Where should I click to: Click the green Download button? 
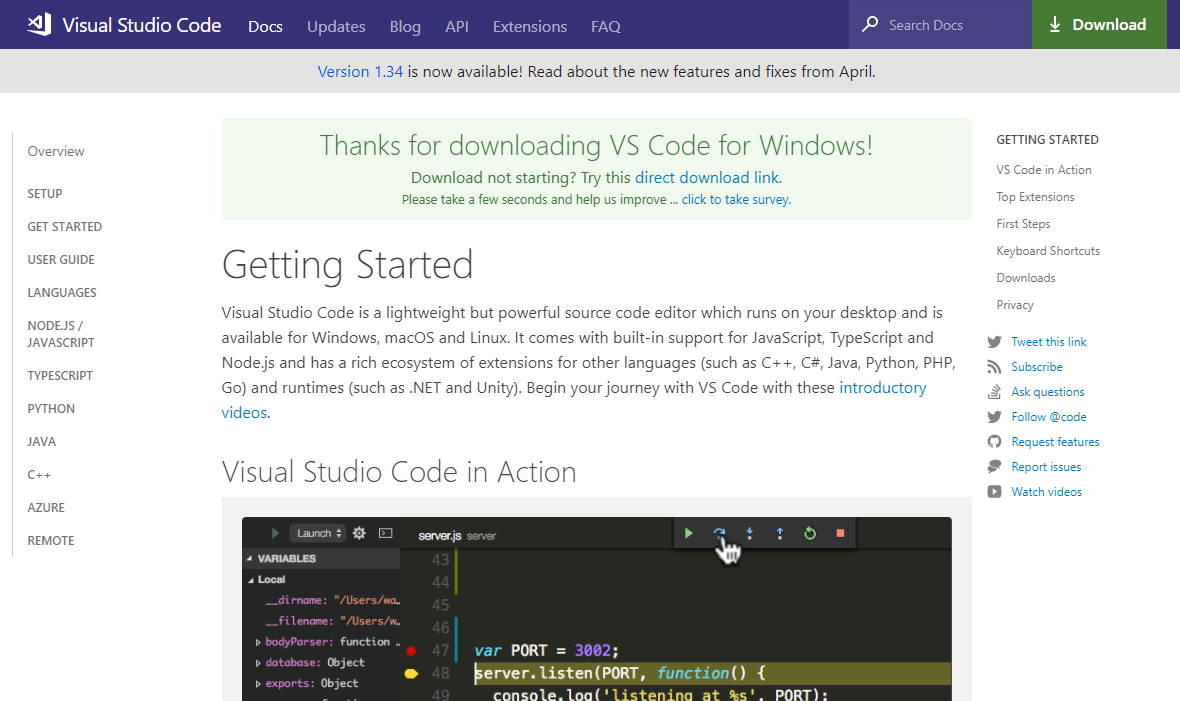pos(1099,24)
